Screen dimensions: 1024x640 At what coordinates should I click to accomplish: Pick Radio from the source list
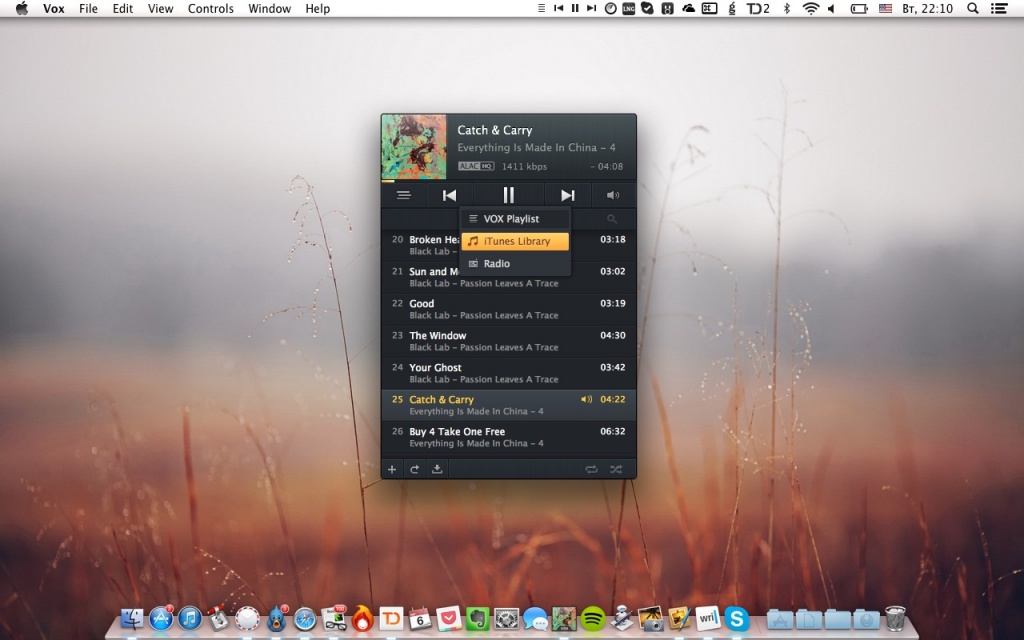click(496, 264)
